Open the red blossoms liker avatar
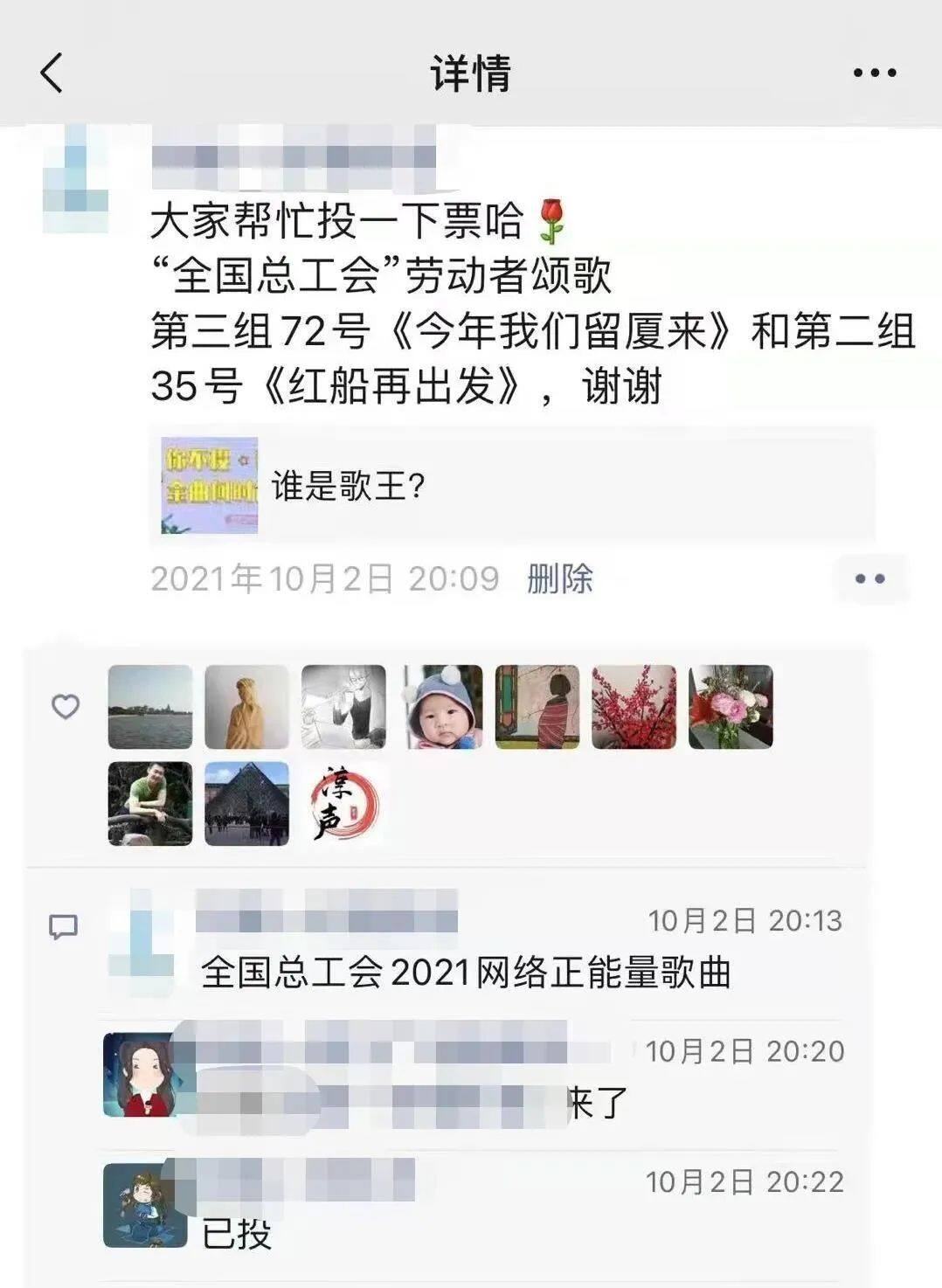This screenshot has height=1288, width=942. click(x=634, y=707)
